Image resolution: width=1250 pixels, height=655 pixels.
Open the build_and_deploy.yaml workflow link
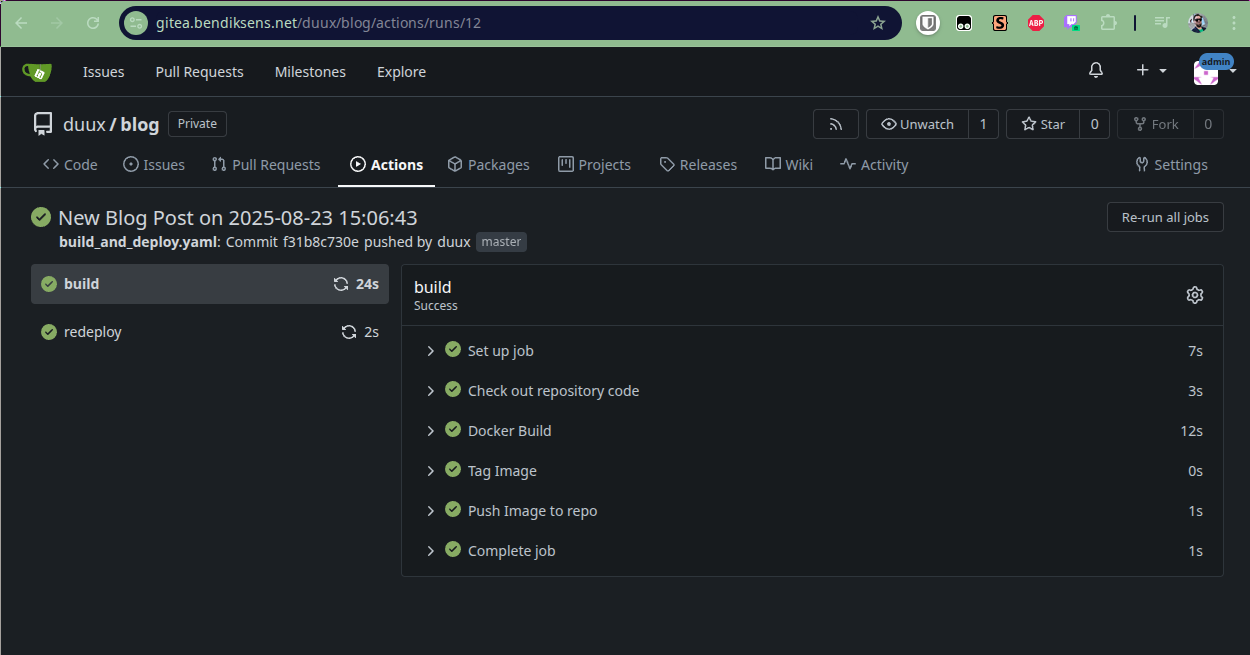click(138, 242)
